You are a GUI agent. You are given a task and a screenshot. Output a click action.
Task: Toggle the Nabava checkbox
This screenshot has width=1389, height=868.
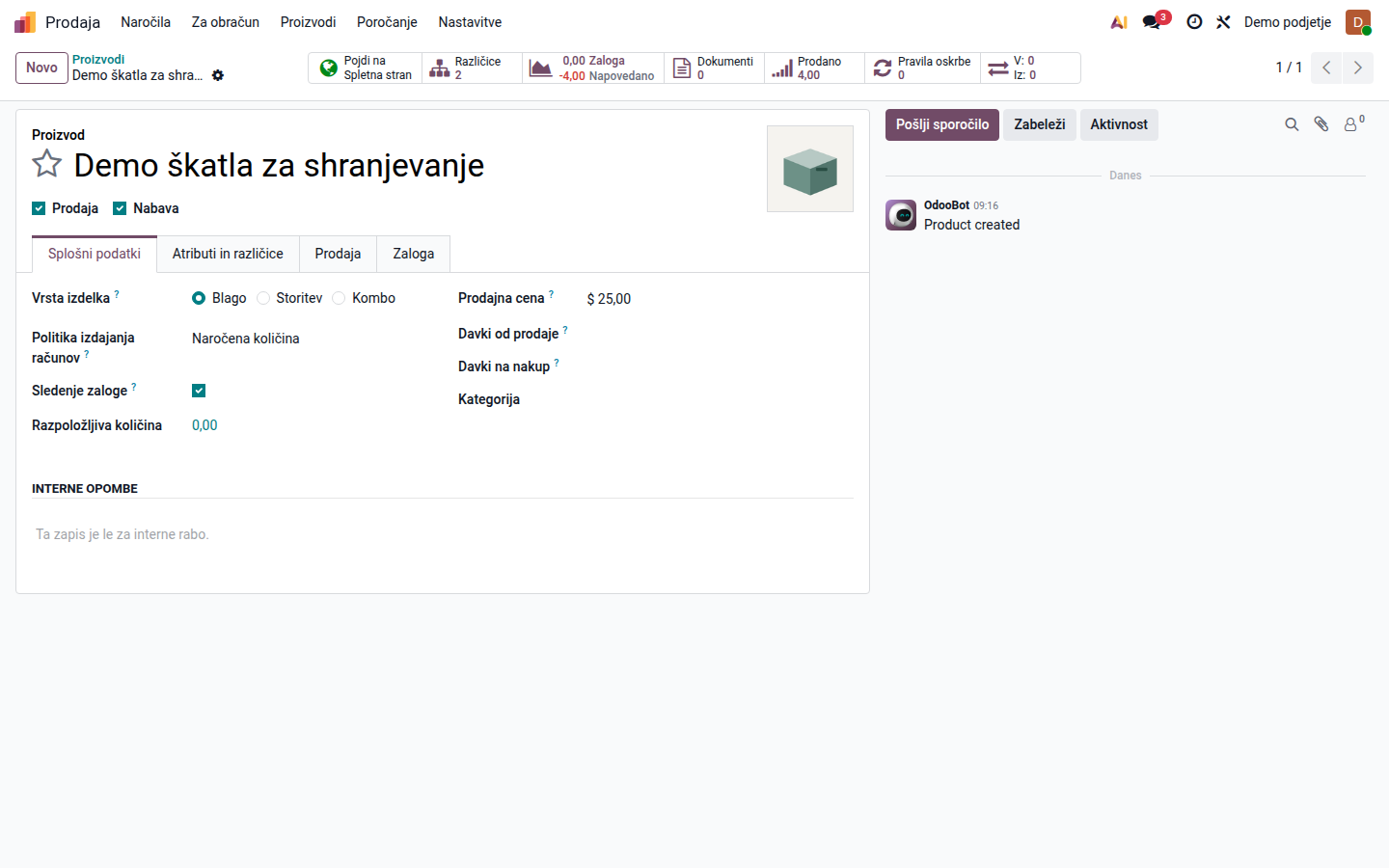pos(120,208)
